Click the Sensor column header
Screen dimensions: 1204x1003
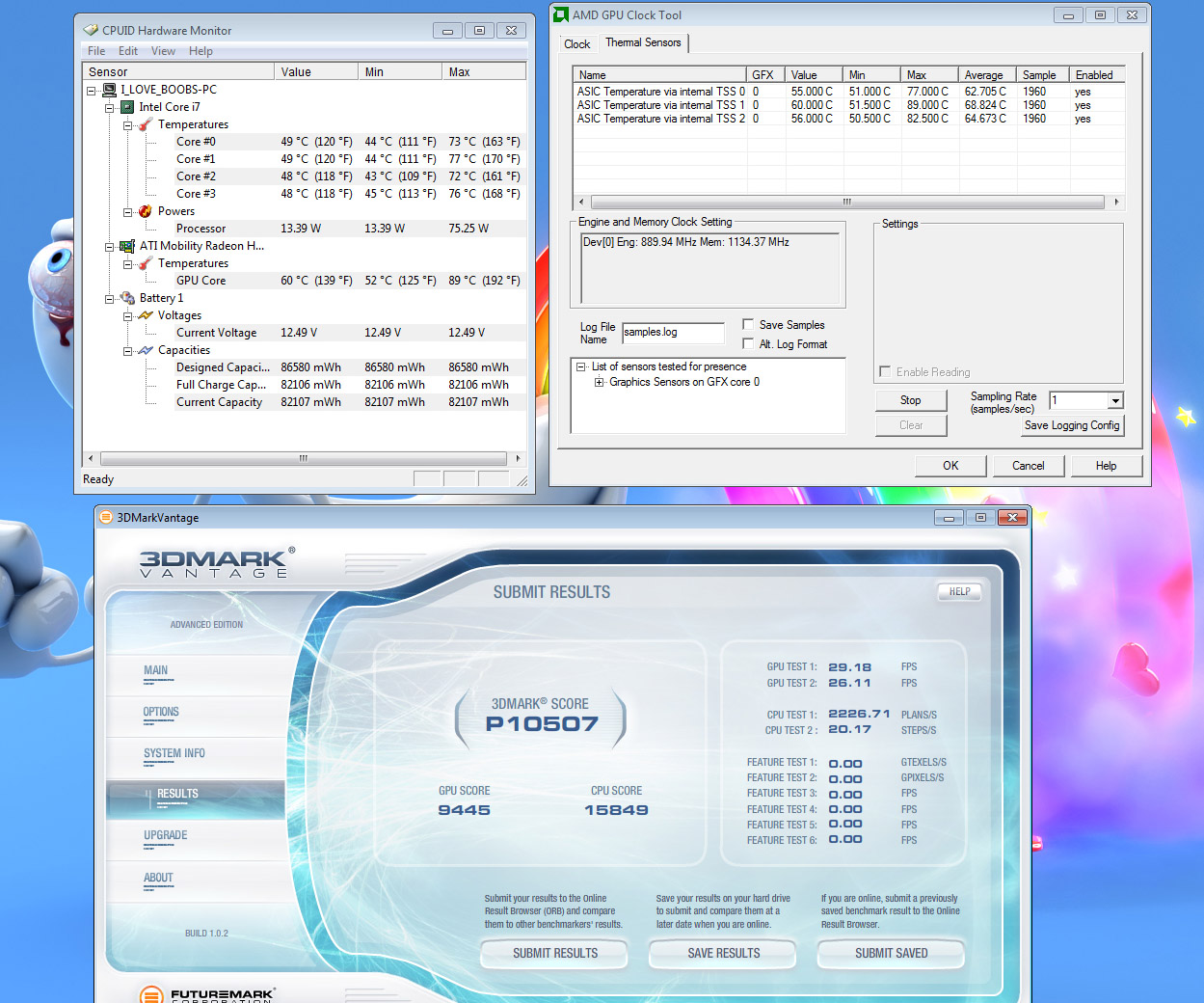(x=179, y=71)
